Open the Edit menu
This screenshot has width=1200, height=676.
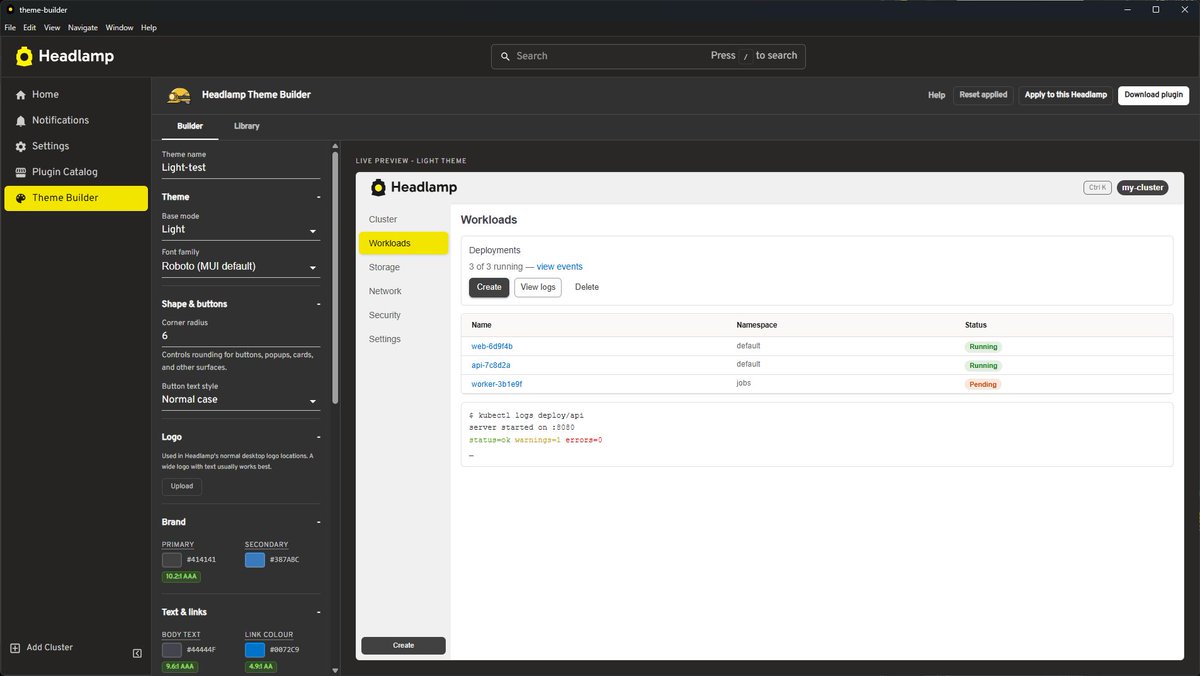(30, 28)
